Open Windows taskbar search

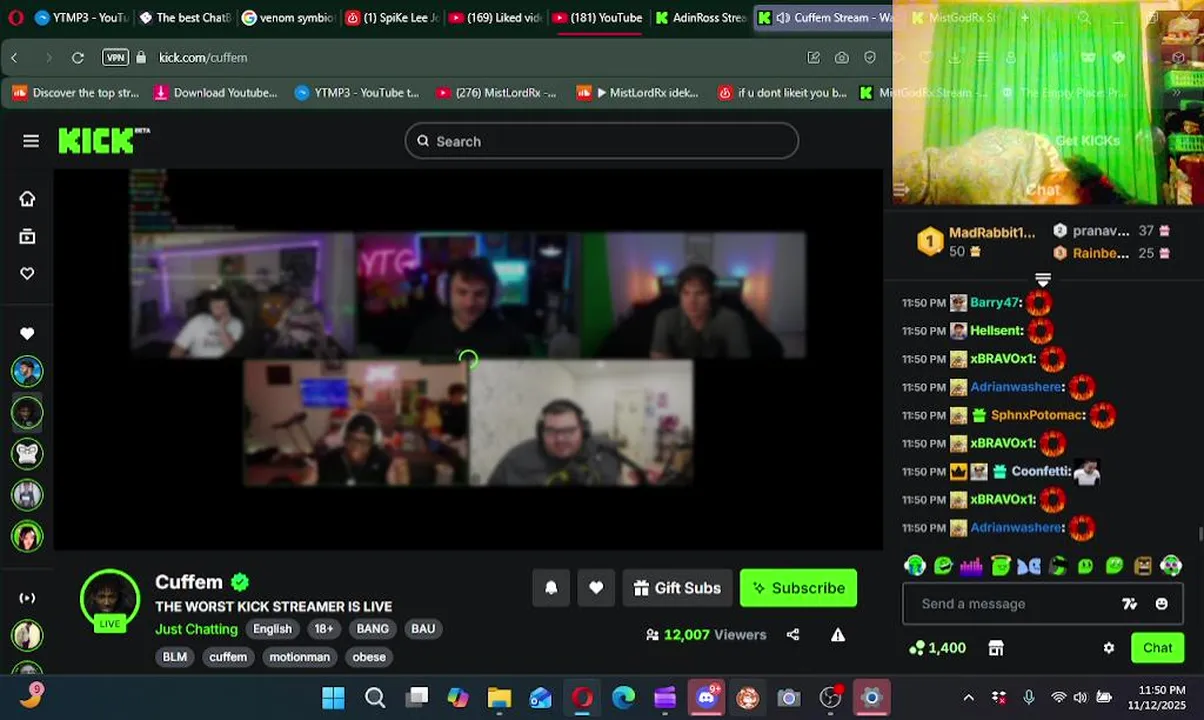coord(375,697)
